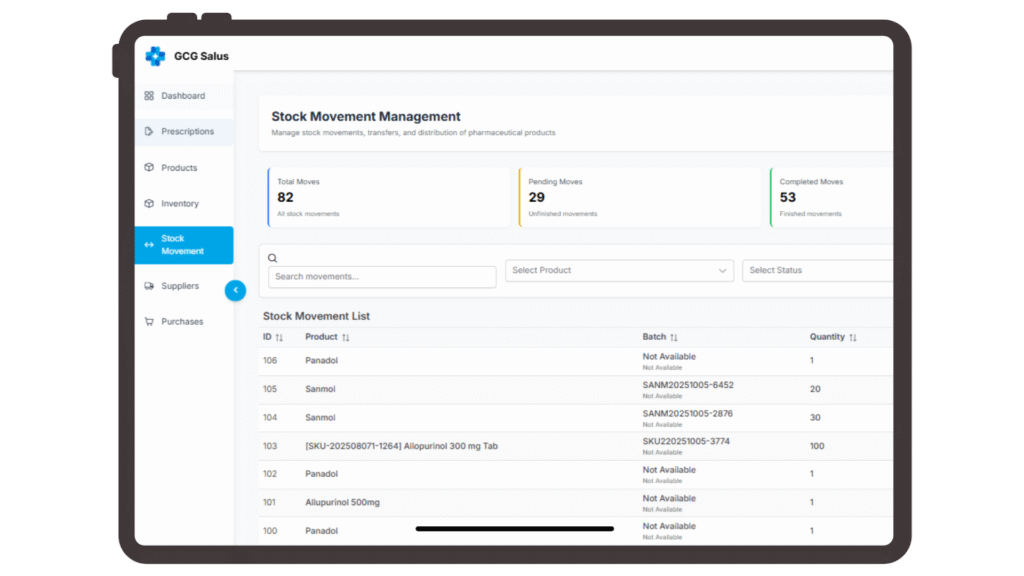1024x576 pixels.
Task: Click the Suppliers truck icon
Action: tap(149, 286)
